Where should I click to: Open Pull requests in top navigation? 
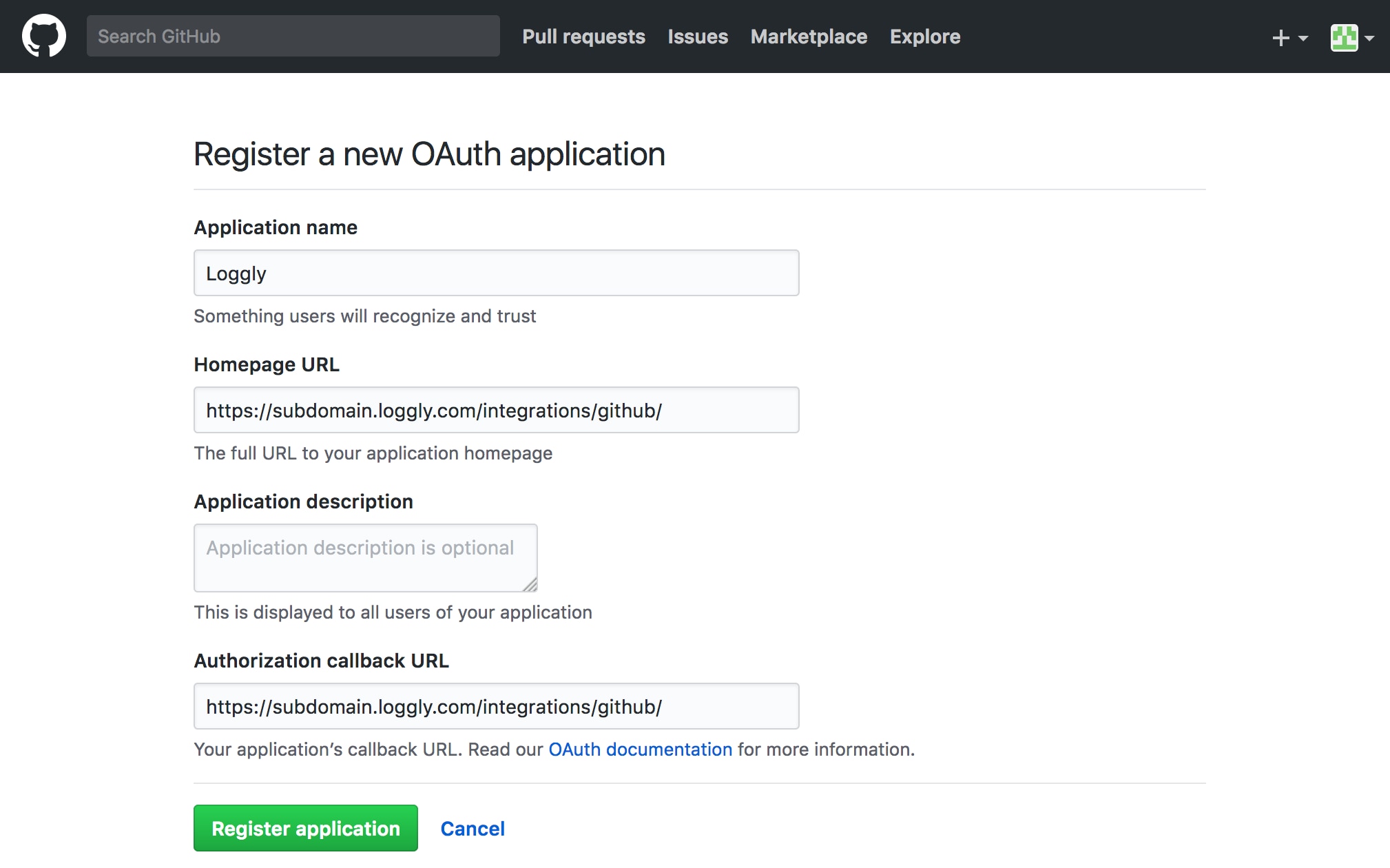583,37
